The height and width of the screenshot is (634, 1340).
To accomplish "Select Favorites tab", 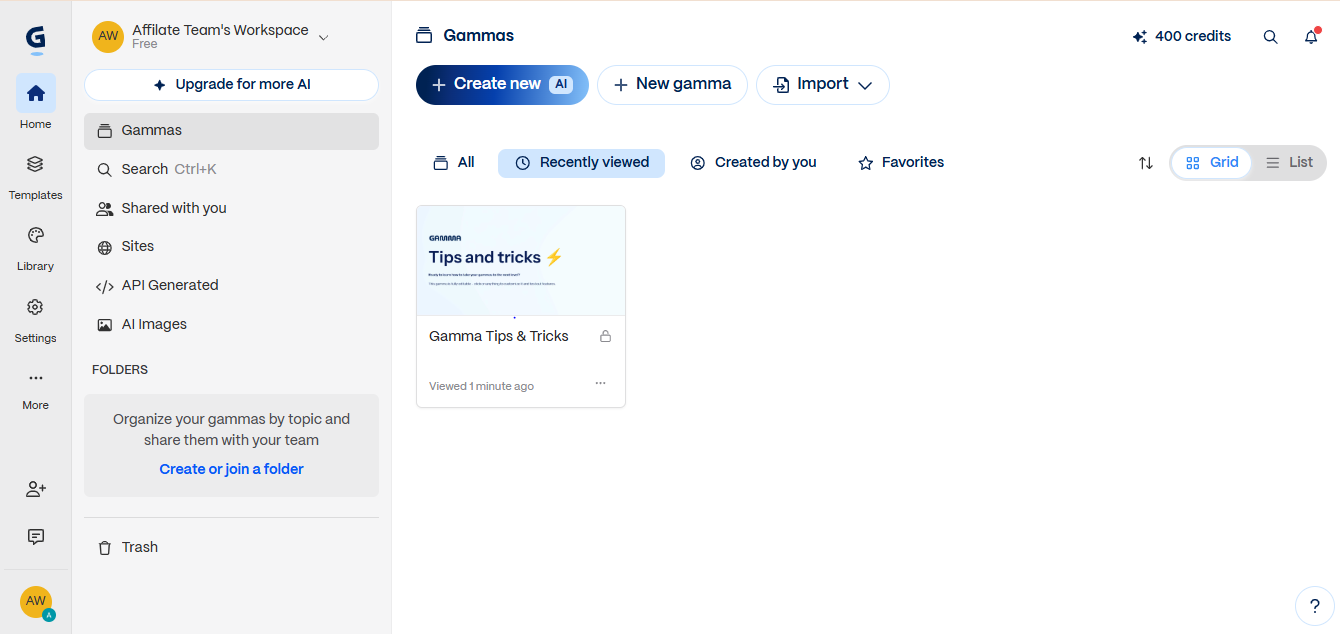I will (901, 163).
